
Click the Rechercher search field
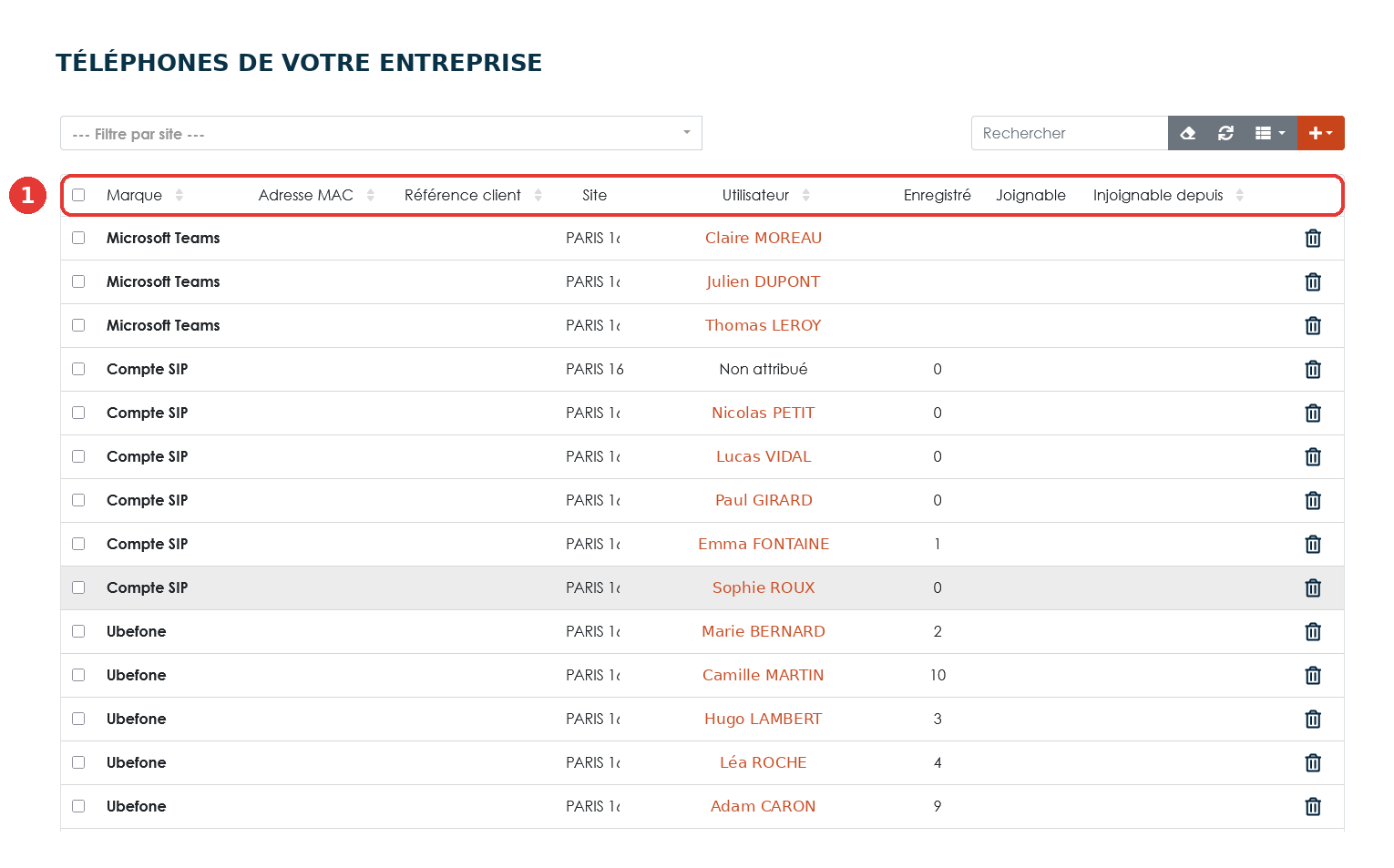[x=1070, y=133]
